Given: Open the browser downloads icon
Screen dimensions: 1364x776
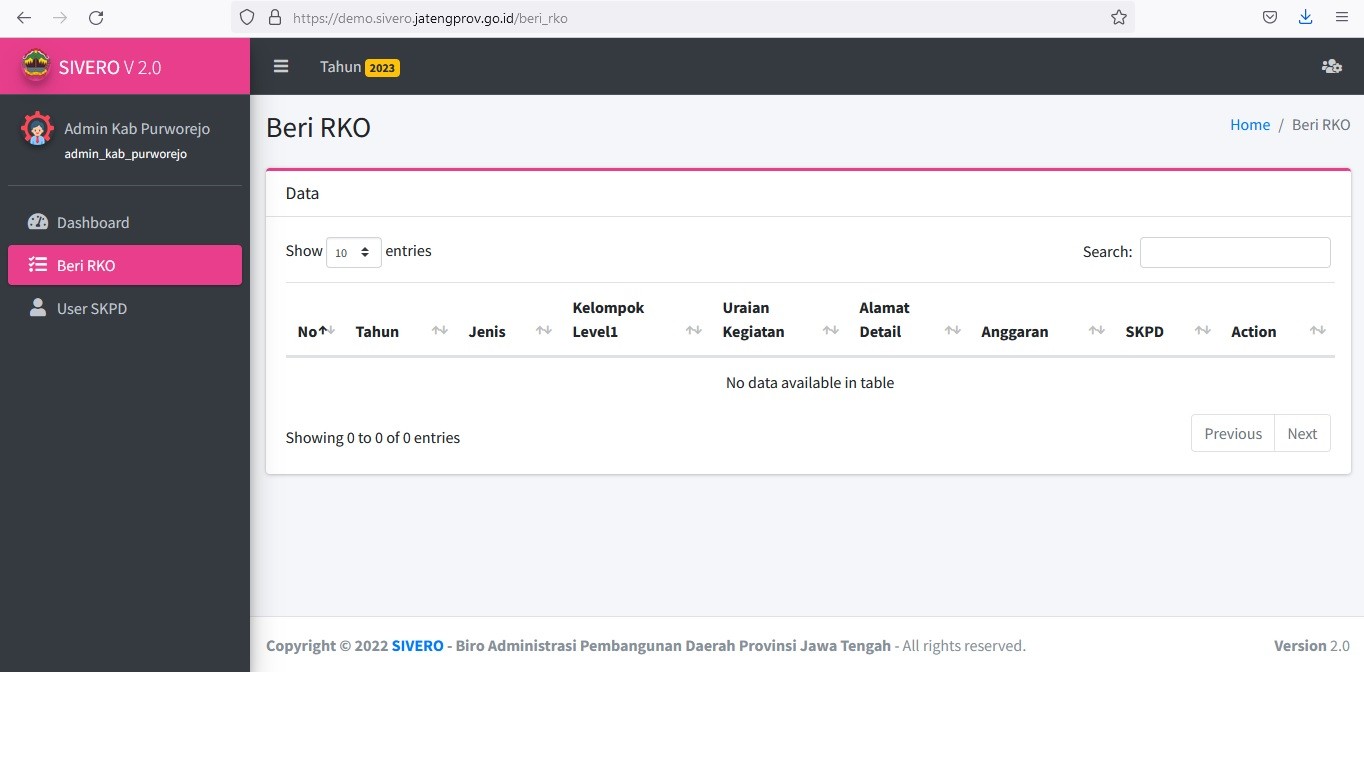Looking at the screenshot, I should pyautogui.click(x=1305, y=17).
